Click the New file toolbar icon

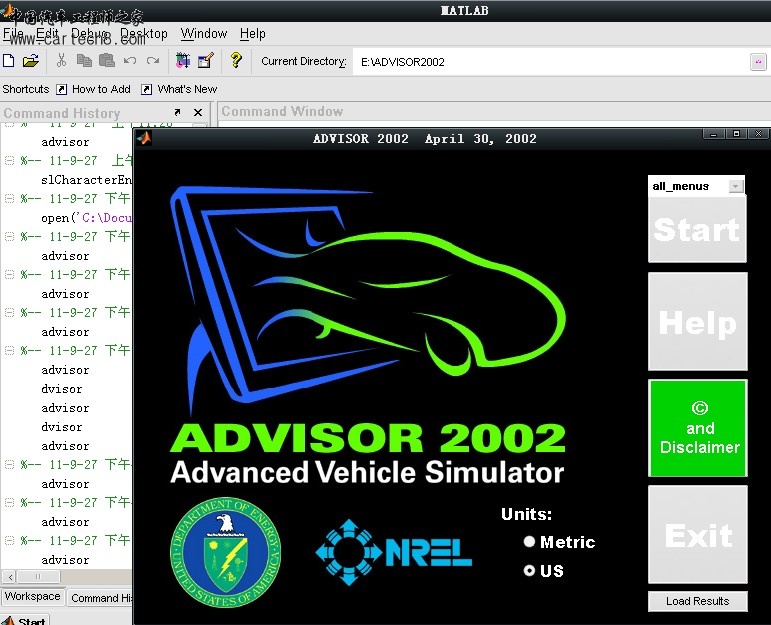point(9,61)
